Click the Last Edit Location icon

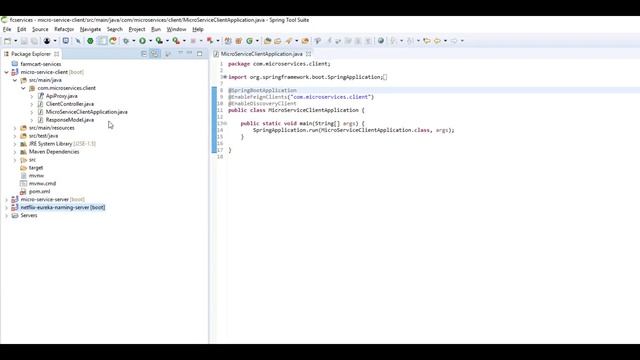[x=427, y=41]
